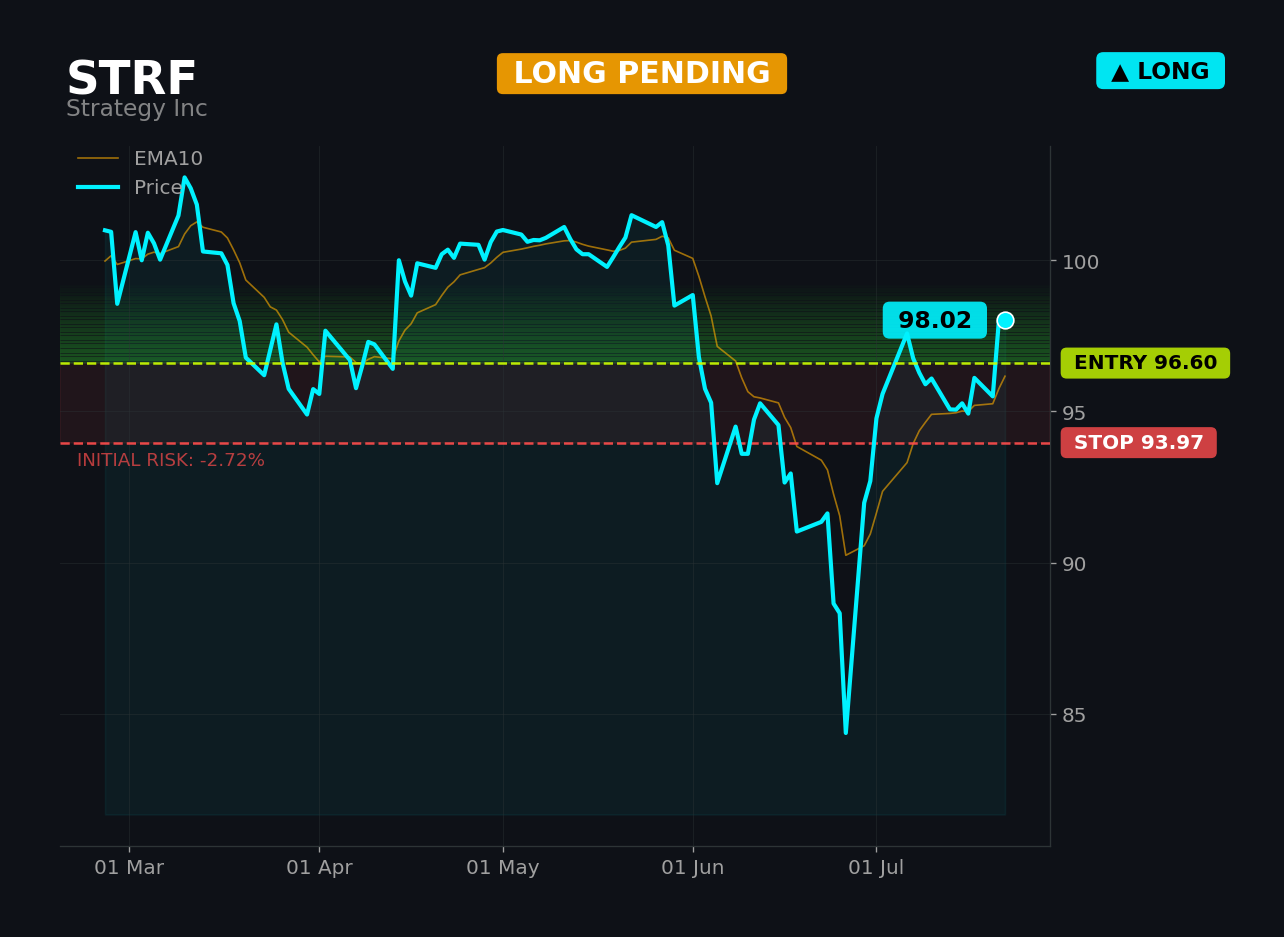
Task: Click the EMA10 legend line swatch
Action: tap(98, 159)
